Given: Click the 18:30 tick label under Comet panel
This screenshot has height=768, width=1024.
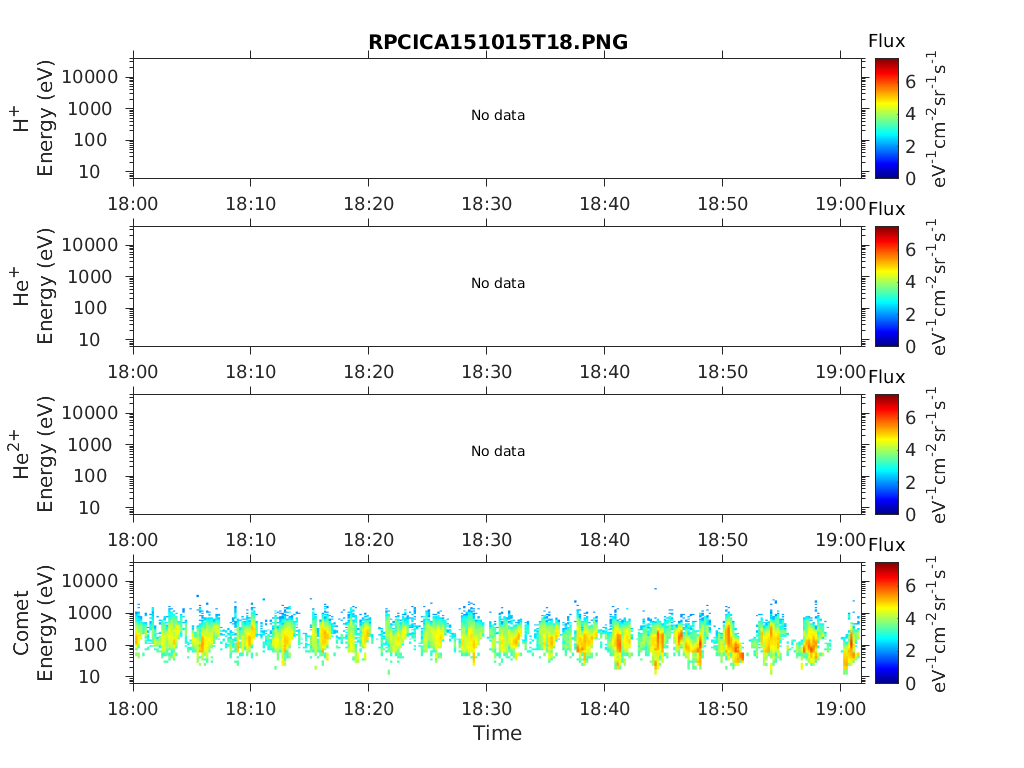Looking at the screenshot, I should (487, 709).
